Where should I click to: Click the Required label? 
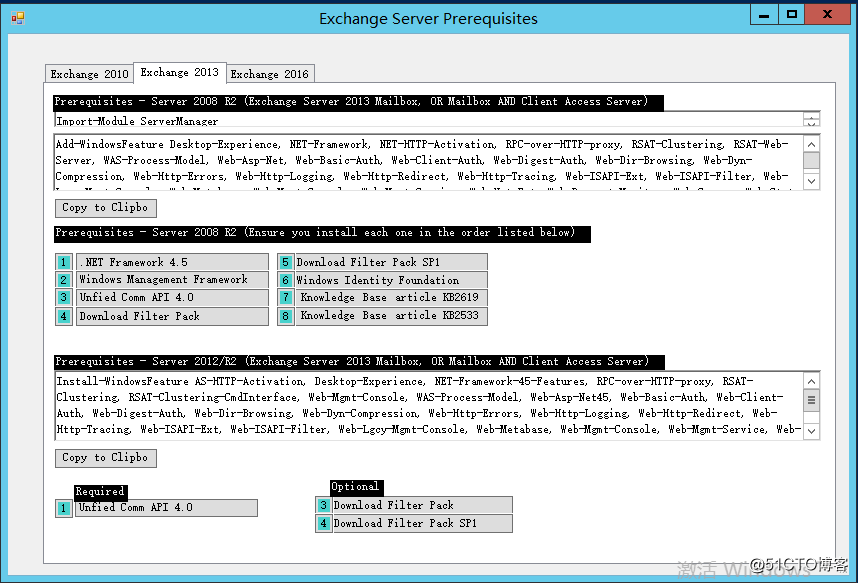pyautogui.click(x=101, y=492)
